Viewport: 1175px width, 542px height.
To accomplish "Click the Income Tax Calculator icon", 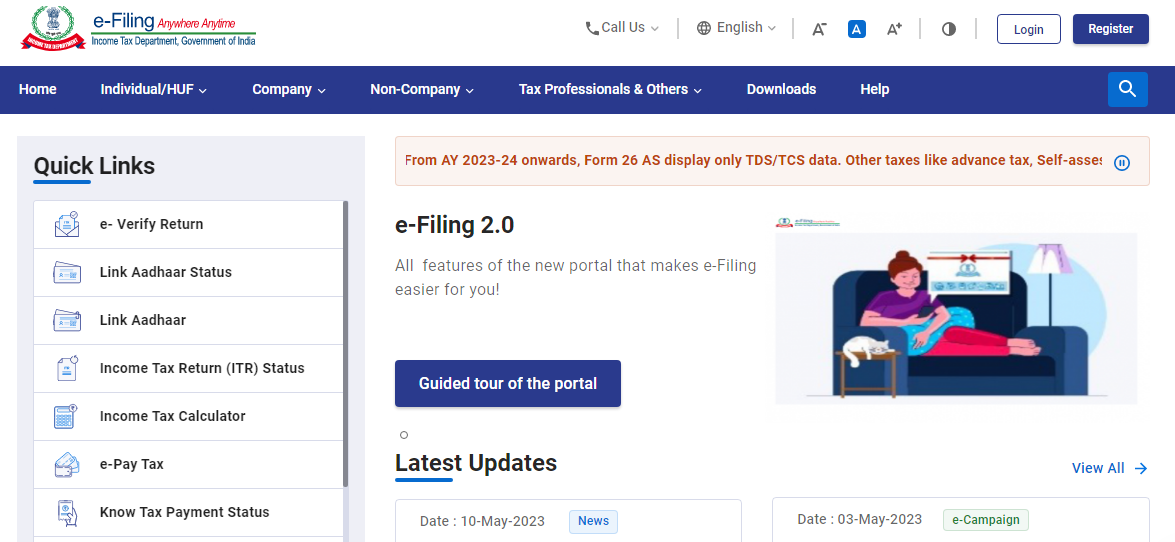I will (x=67, y=416).
